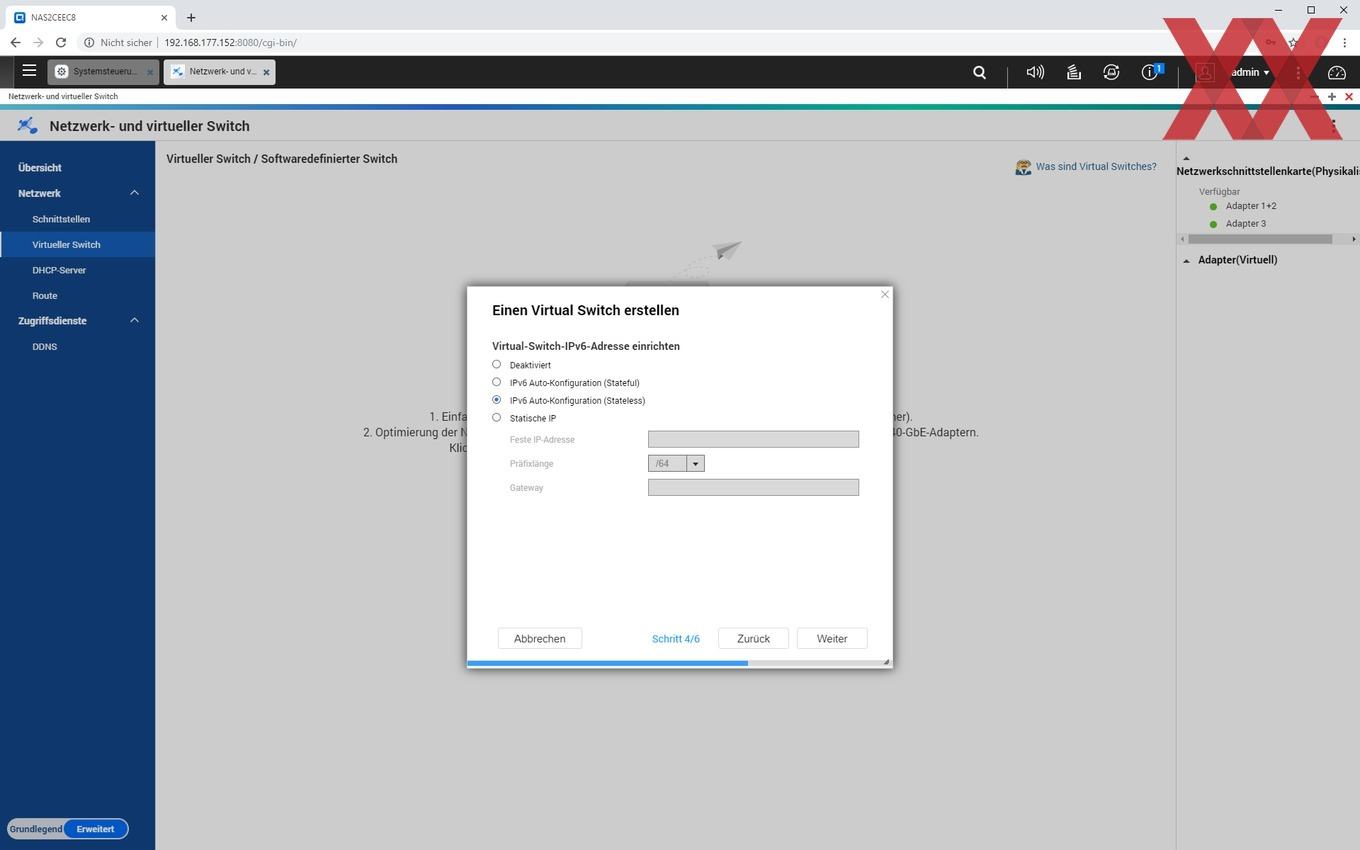The width and height of the screenshot is (1360, 850).
Task: Select IPv6 Auto-Konfiguration (Stateful)
Action: pos(496,382)
